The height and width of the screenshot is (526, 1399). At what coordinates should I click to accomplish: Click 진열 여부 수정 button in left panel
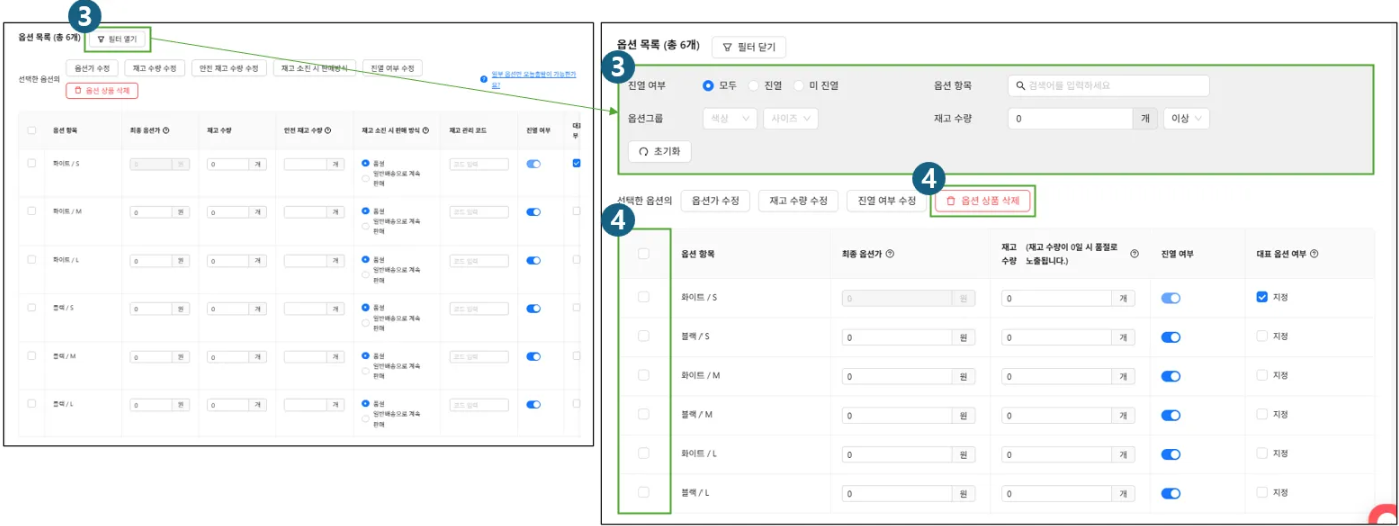tap(392, 68)
